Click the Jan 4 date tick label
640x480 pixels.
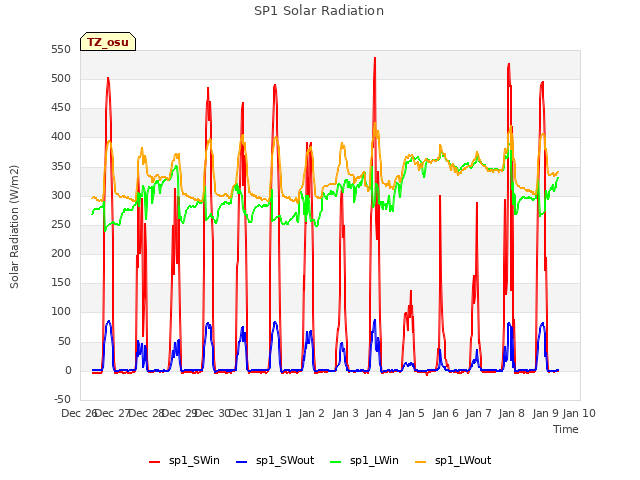[378, 413]
